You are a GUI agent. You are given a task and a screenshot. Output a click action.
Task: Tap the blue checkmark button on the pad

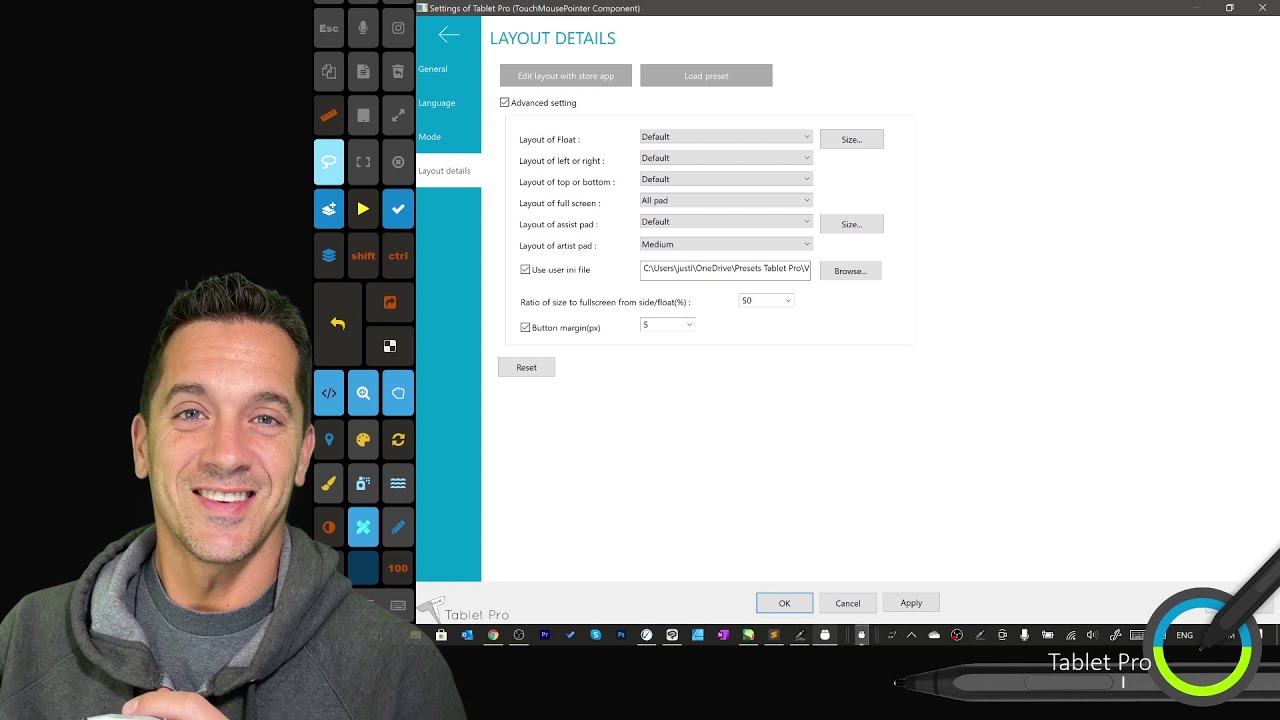[x=398, y=209]
